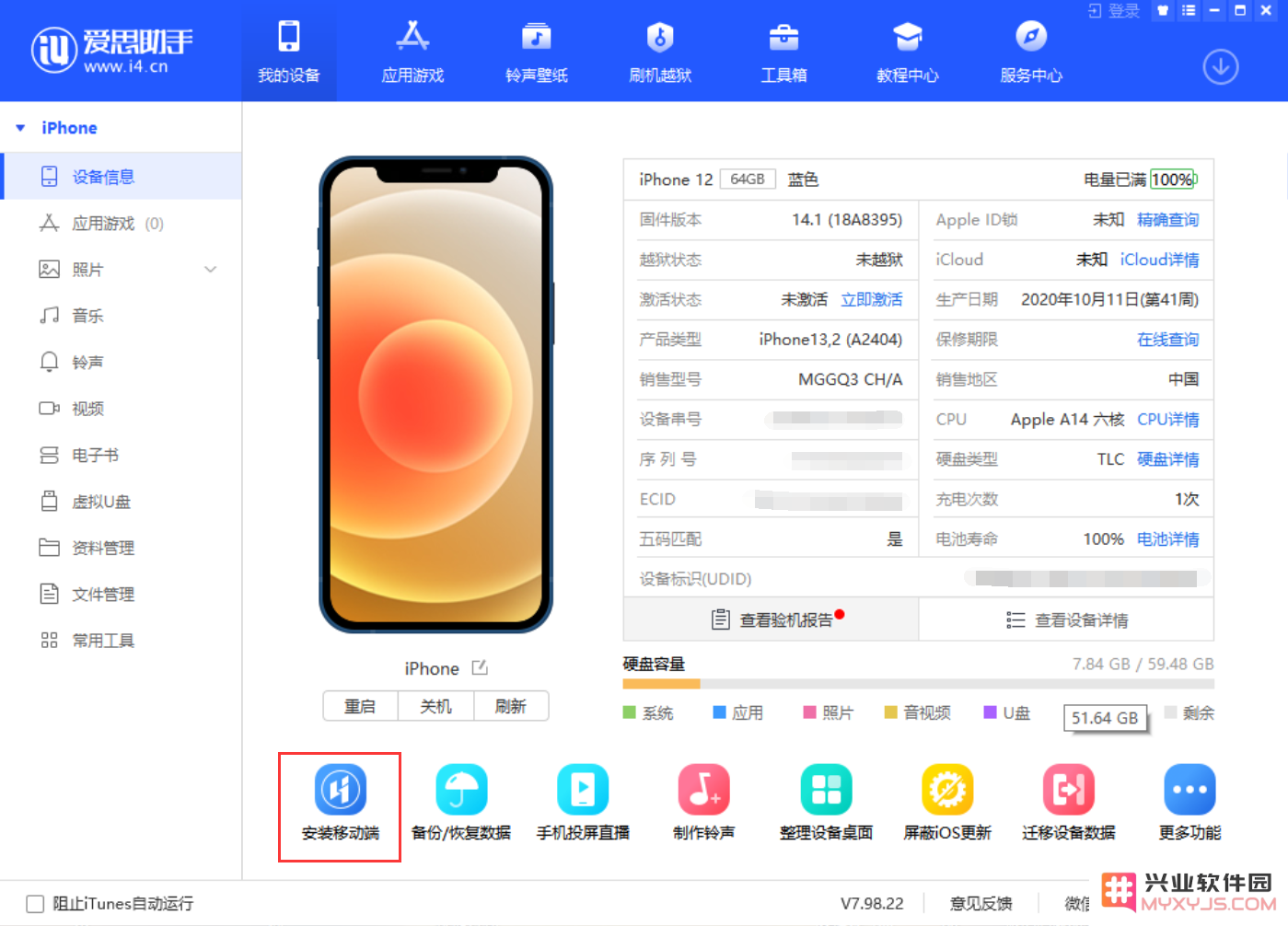This screenshot has width=1288, height=926.
Task: Click the blue 应用 legend swatch
Action: [720, 712]
